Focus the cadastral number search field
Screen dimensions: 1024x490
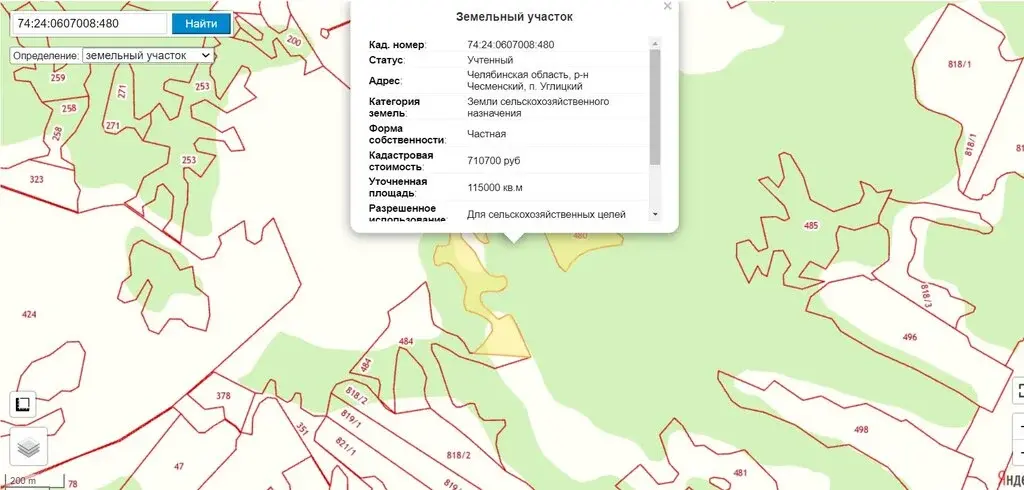pyautogui.click(x=90, y=24)
